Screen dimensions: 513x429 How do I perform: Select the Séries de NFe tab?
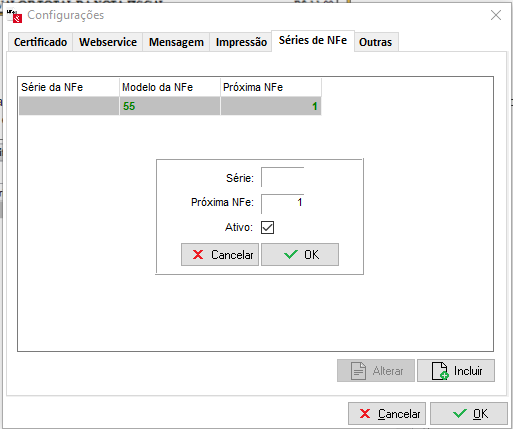(313, 40)
